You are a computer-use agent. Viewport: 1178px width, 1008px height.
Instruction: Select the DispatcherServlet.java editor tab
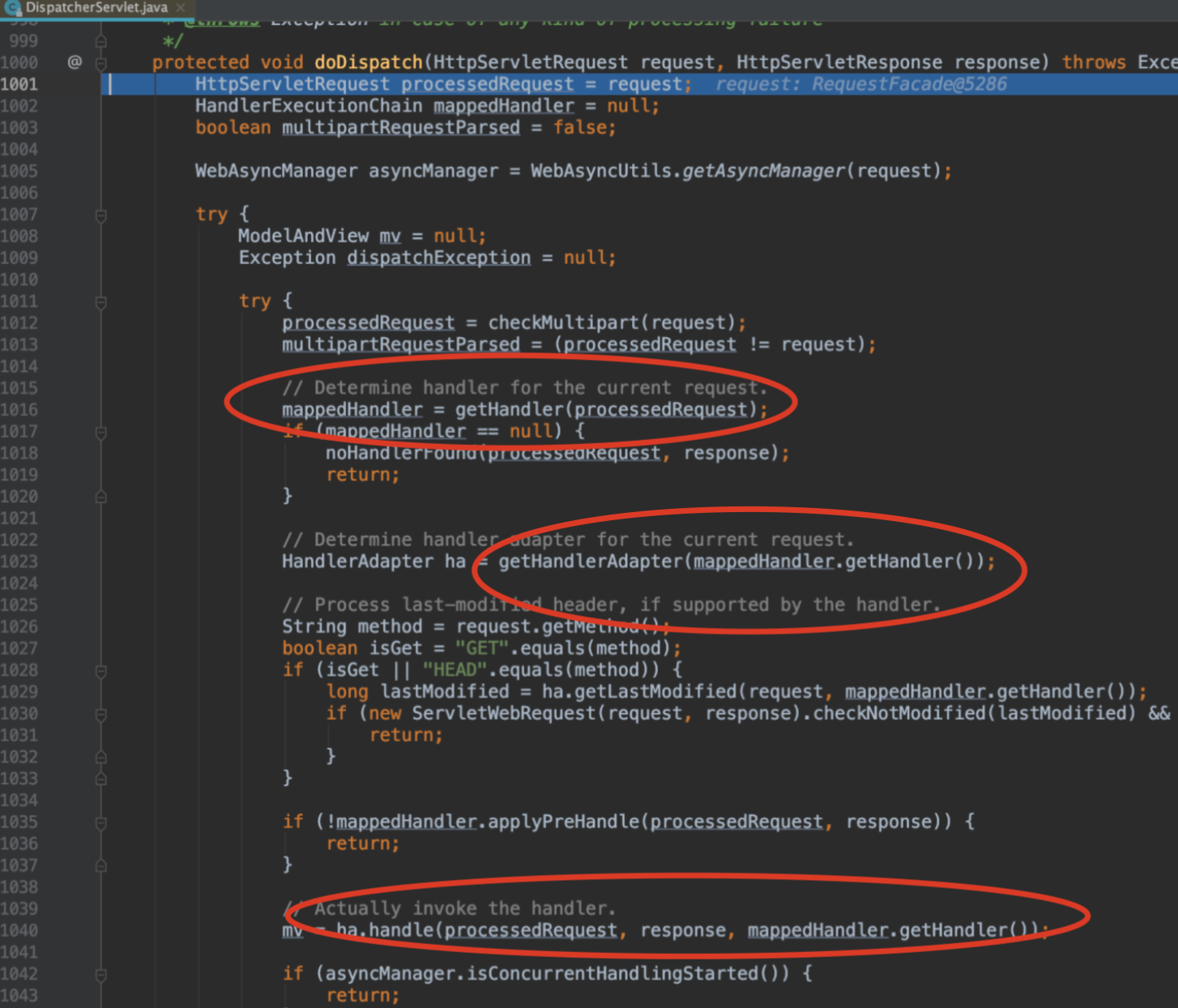coord(96,7)
